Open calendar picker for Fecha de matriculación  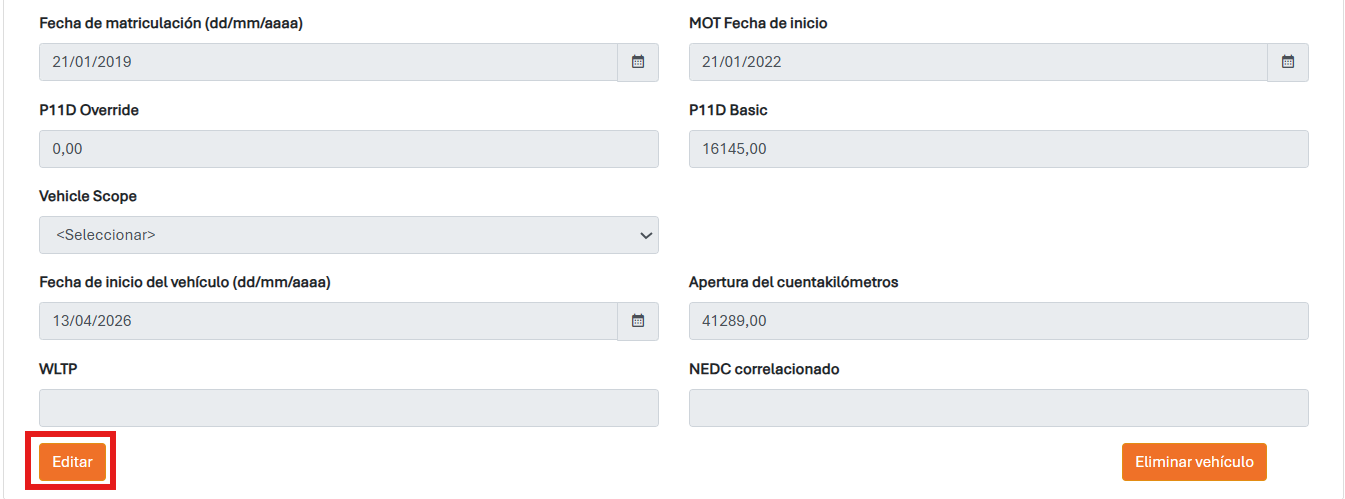coord(638,62)
